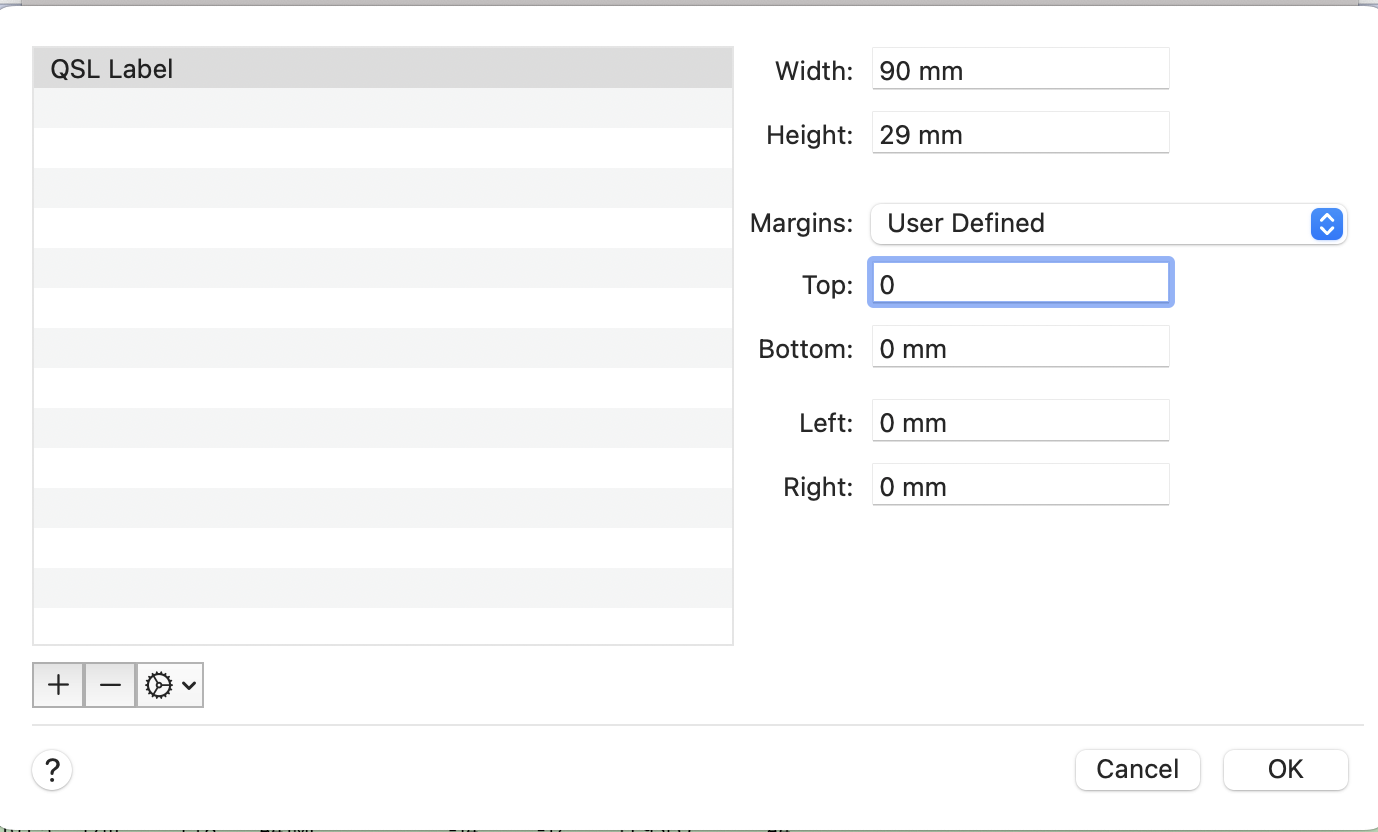Expand the Margins User Defined dropdown
This screenshot has width=1378, height=832.
pyautogui.click(x=1108, y=223)
